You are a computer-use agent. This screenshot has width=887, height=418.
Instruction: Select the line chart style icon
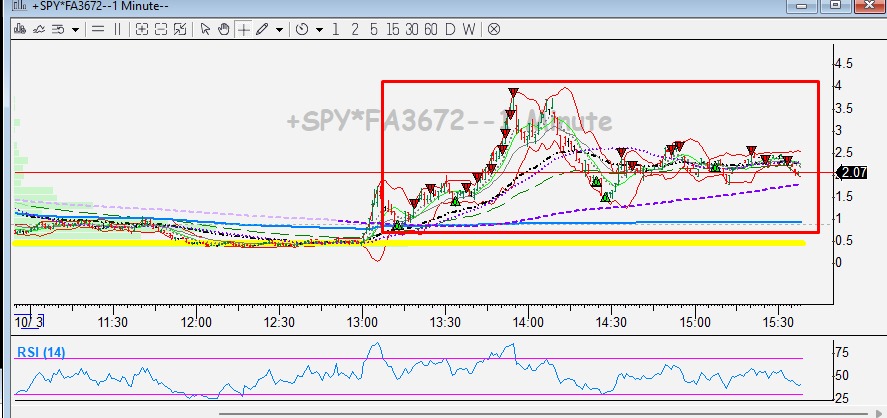coord(39,29)
